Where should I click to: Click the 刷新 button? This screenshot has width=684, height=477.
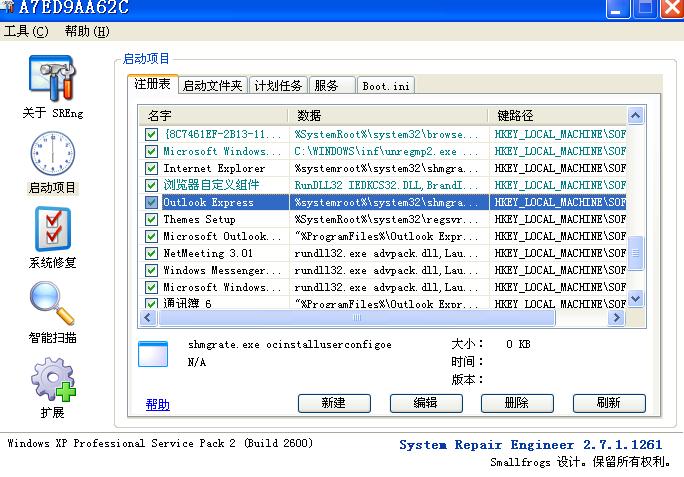click(609, 403)
